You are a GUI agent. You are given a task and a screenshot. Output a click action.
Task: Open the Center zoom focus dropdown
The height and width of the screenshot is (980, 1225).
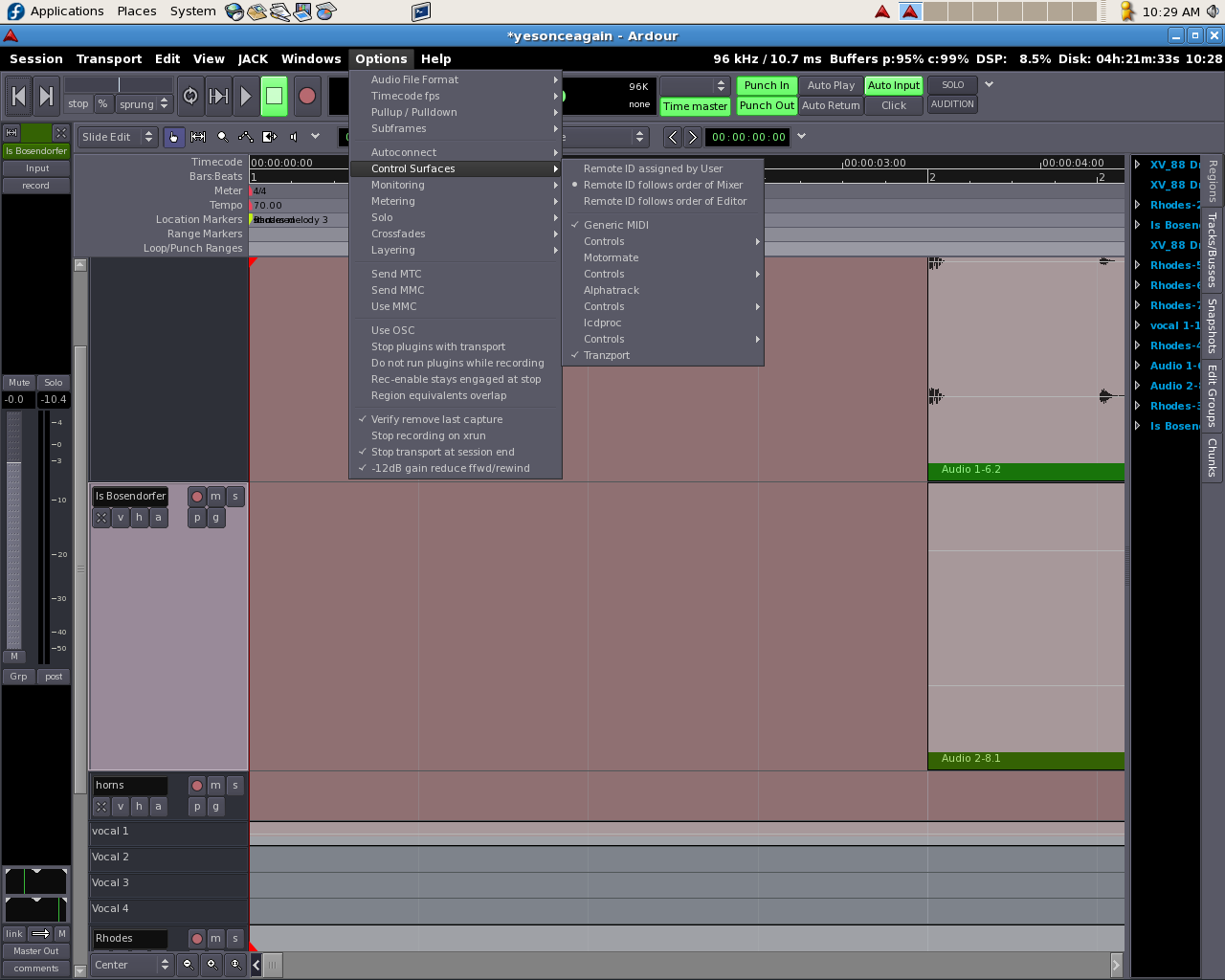click(131, 965)
